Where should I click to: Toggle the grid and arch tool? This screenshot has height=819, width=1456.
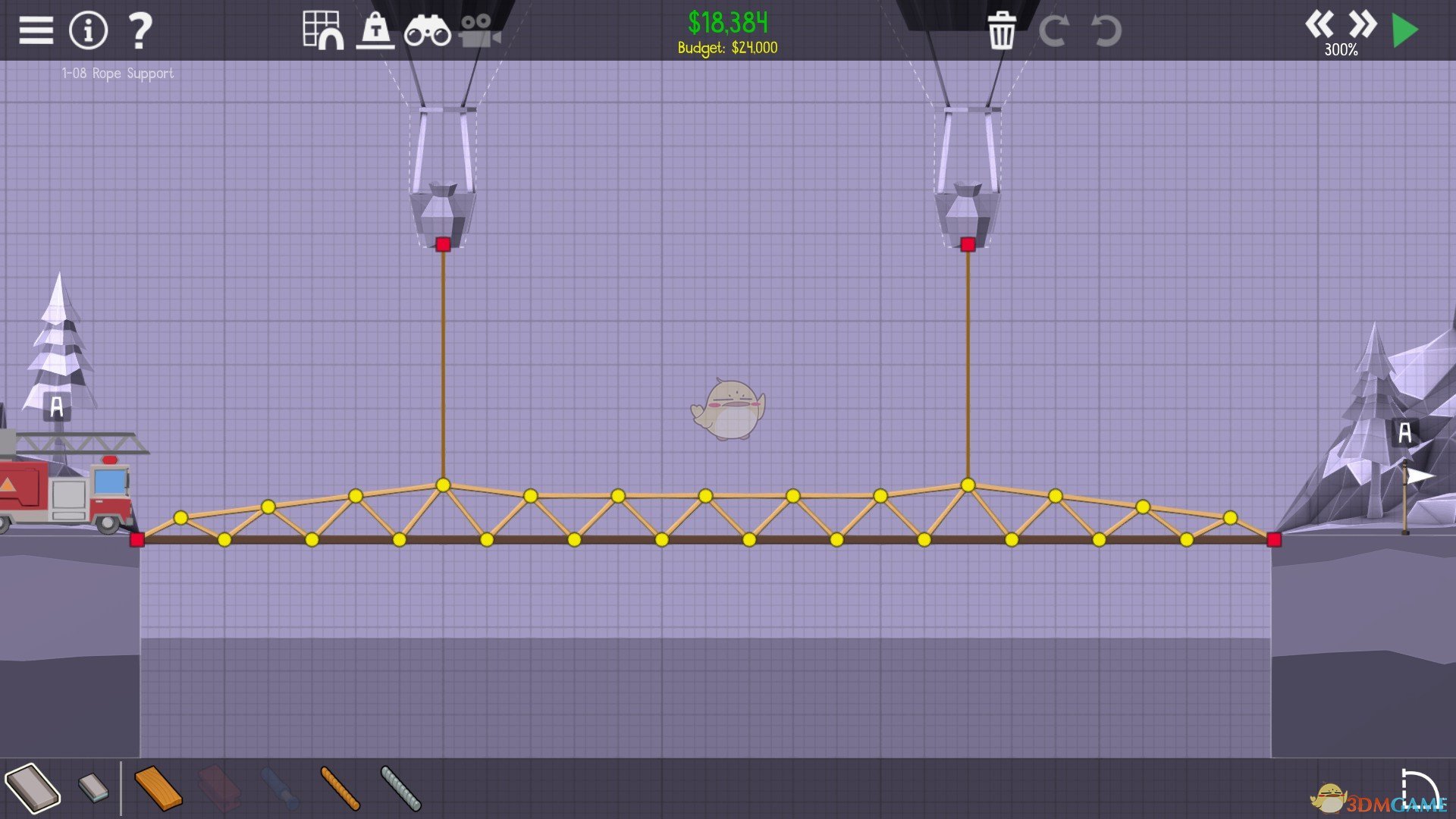tap(322, 30)
